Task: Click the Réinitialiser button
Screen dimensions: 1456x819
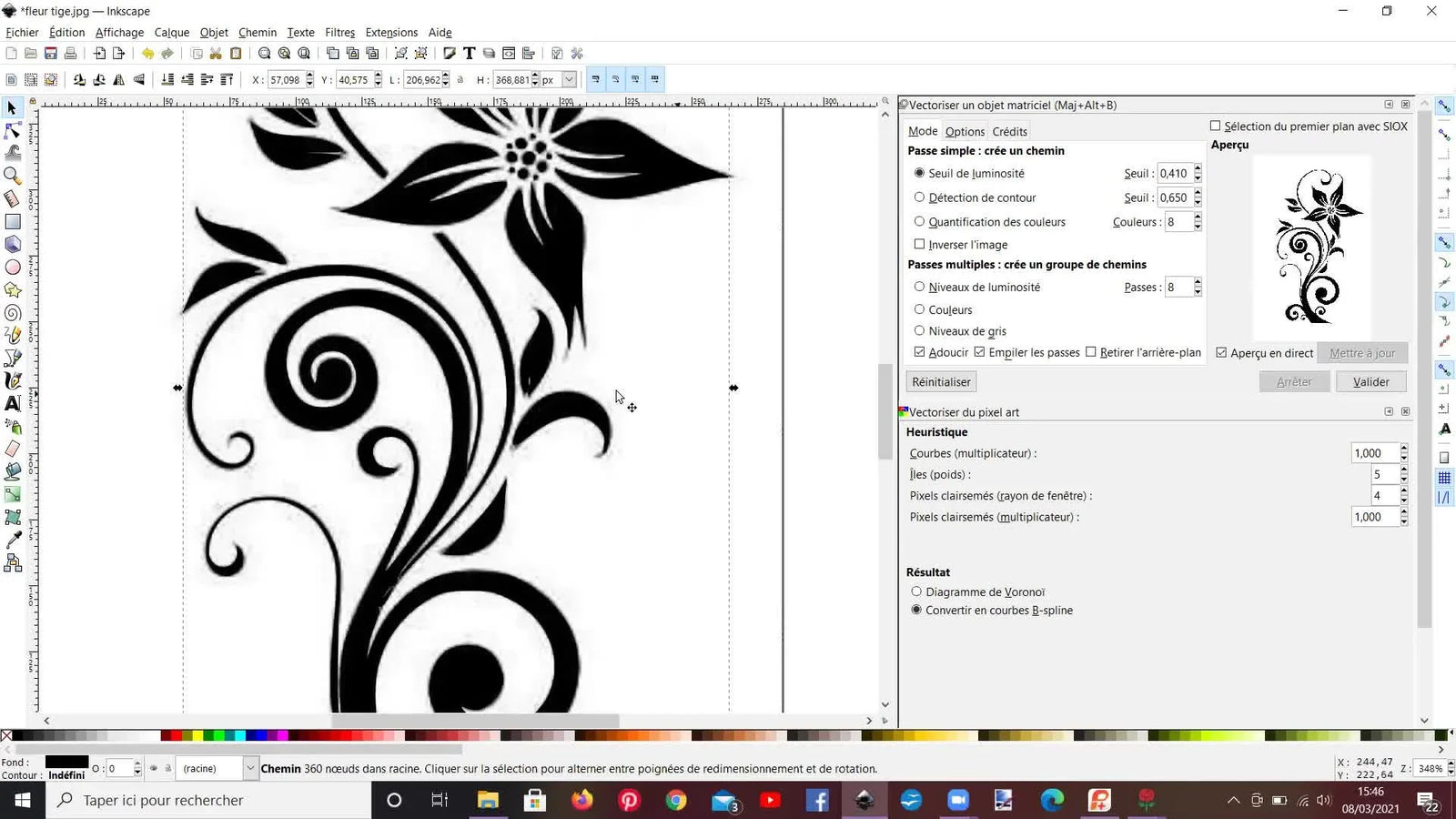Action: pos(940,381)
